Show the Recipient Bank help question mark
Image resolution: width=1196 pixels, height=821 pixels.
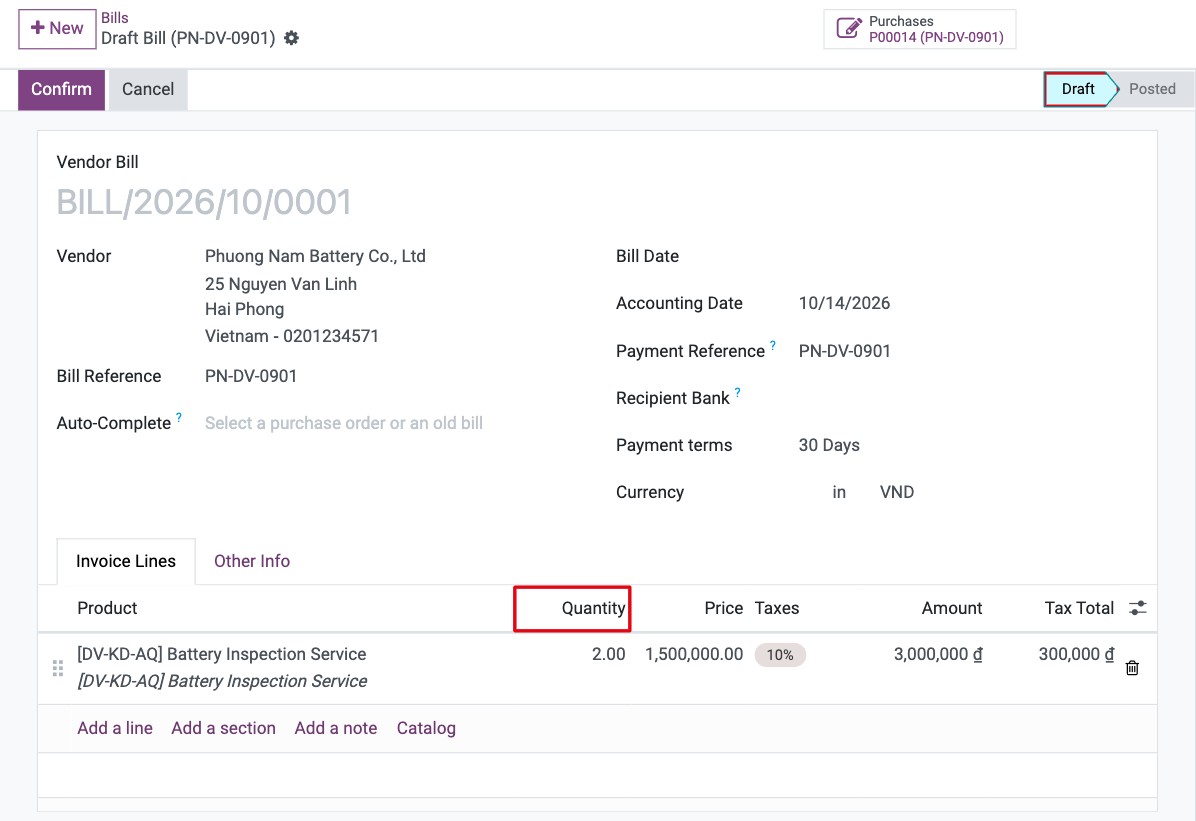[738, 393]
